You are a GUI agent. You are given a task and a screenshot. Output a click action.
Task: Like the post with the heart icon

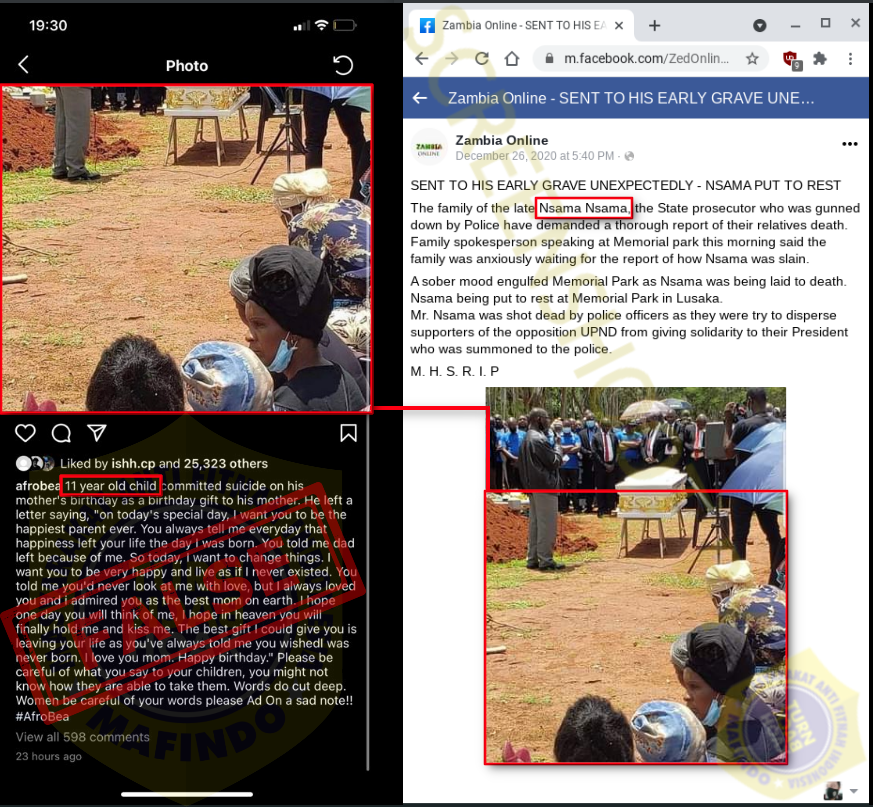(x=25, y=433)
